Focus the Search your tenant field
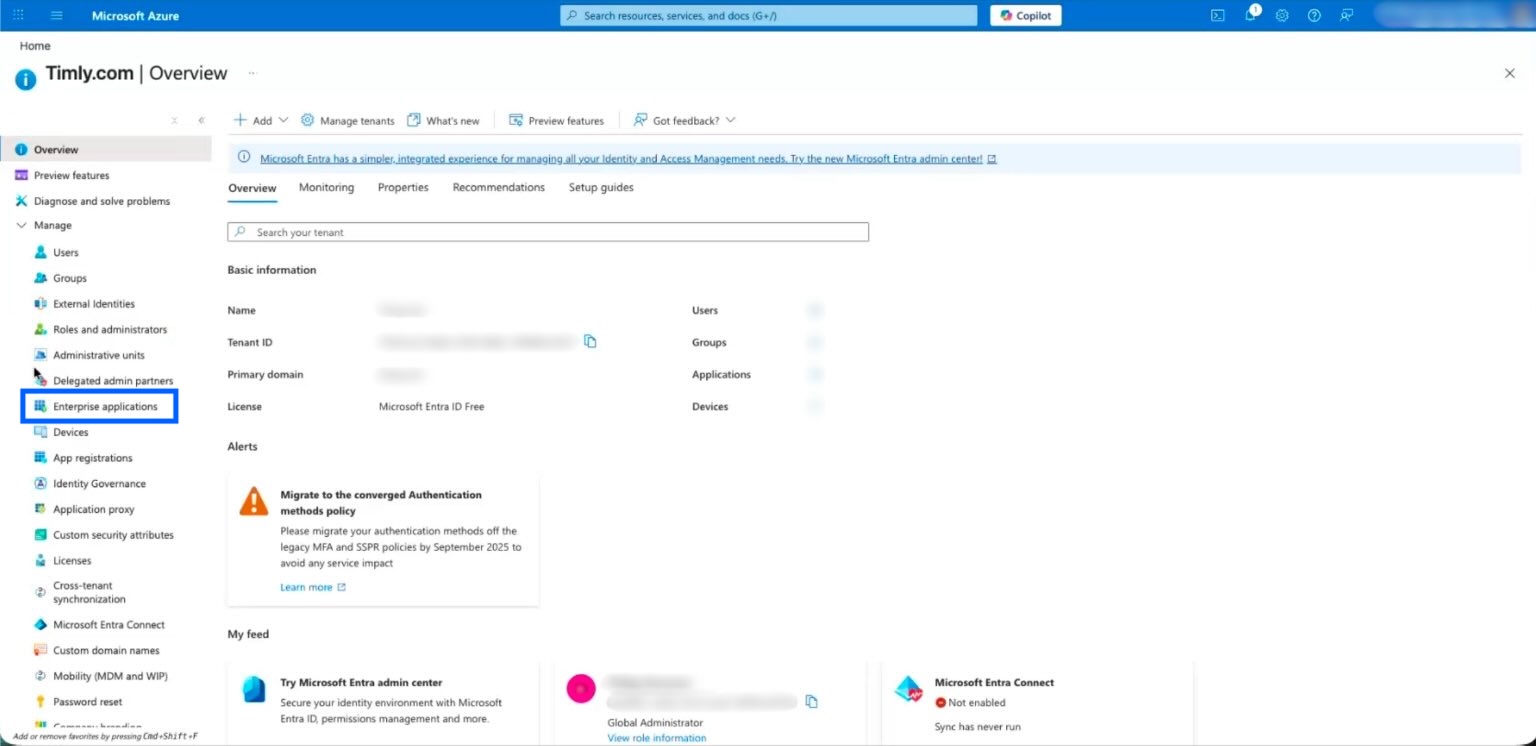The width and height of the screenshot is (1536, 746). (548, 232)
